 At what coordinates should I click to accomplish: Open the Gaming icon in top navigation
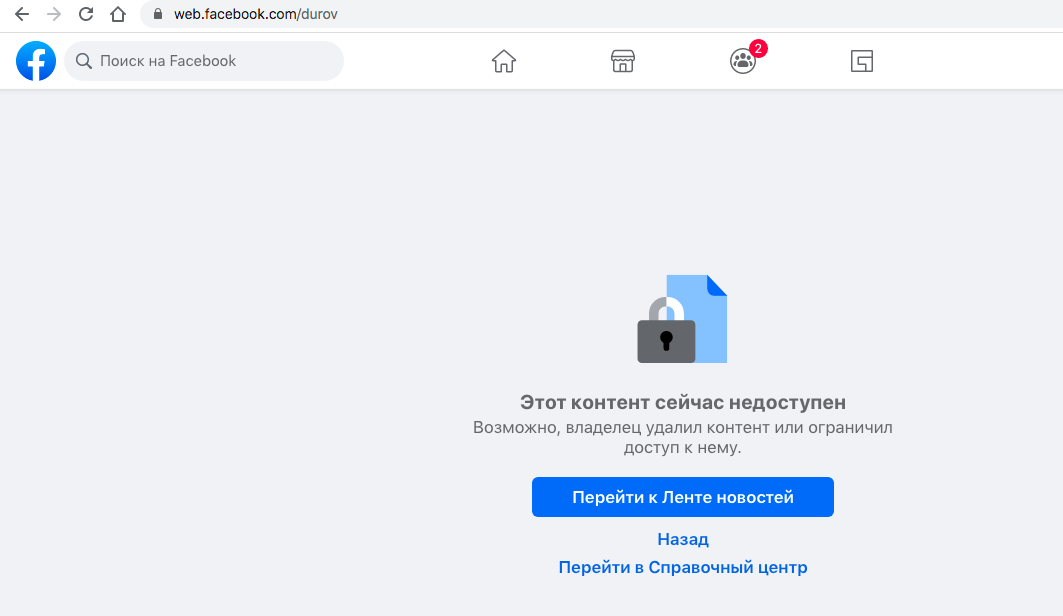[x=861, y=62]
